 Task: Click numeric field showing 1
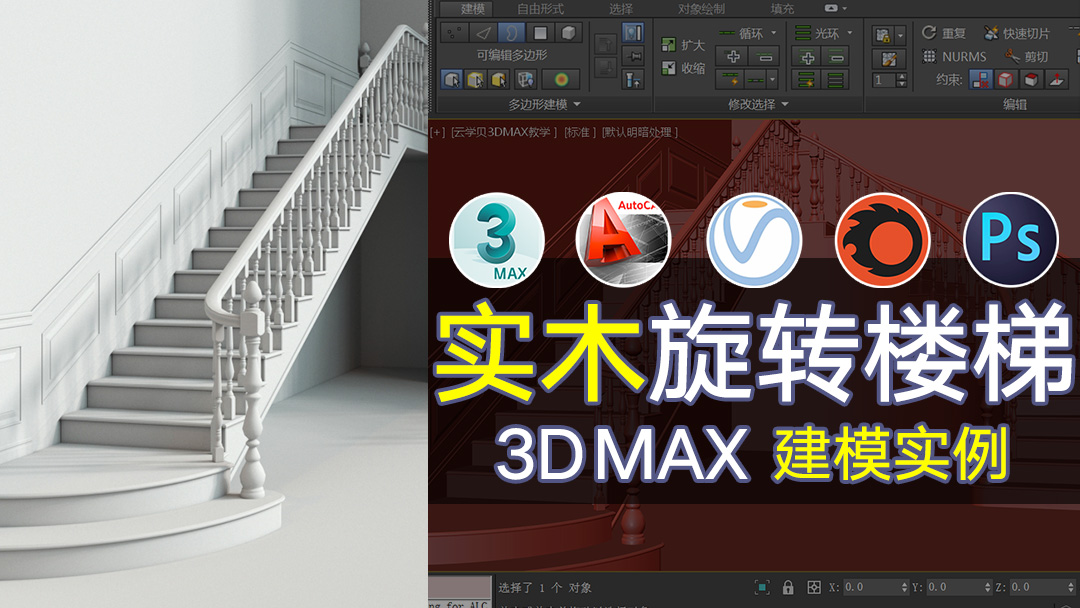click(884, 80)
